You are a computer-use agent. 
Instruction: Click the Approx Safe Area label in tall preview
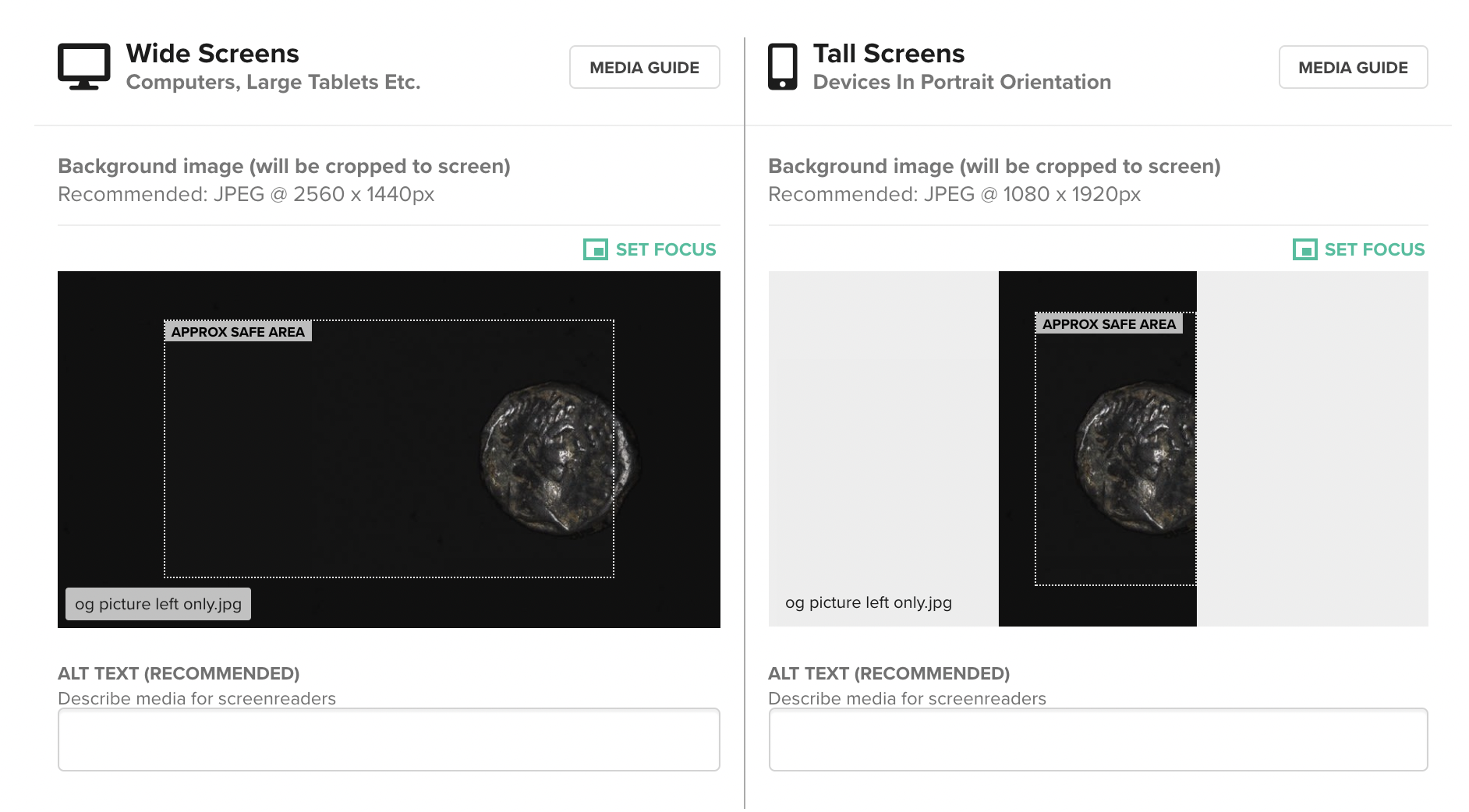[1109, 324]
